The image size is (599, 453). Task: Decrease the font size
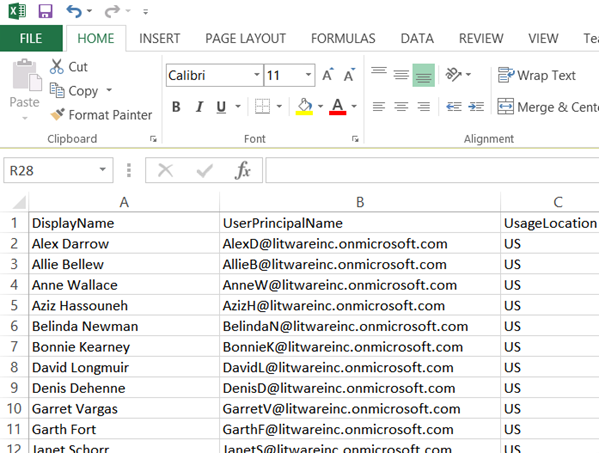[349, 75]
